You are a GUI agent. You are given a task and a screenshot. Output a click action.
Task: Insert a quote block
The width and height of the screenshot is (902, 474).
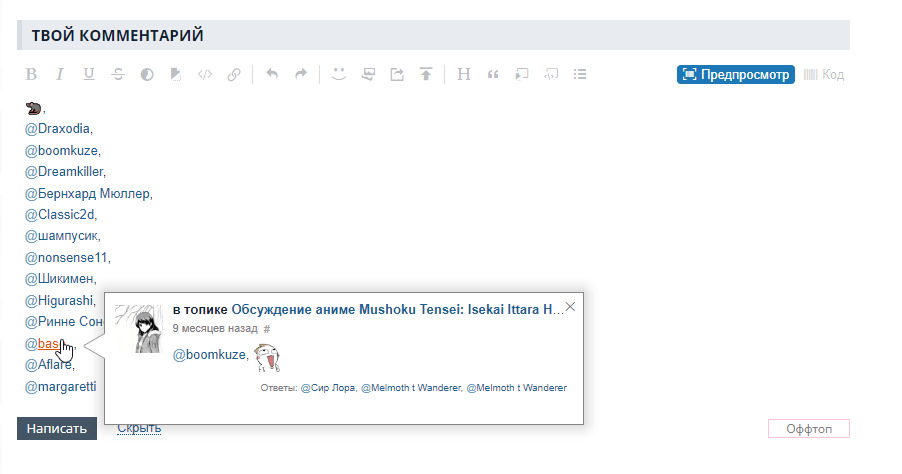pyautogui.click(x=493, y=74)
